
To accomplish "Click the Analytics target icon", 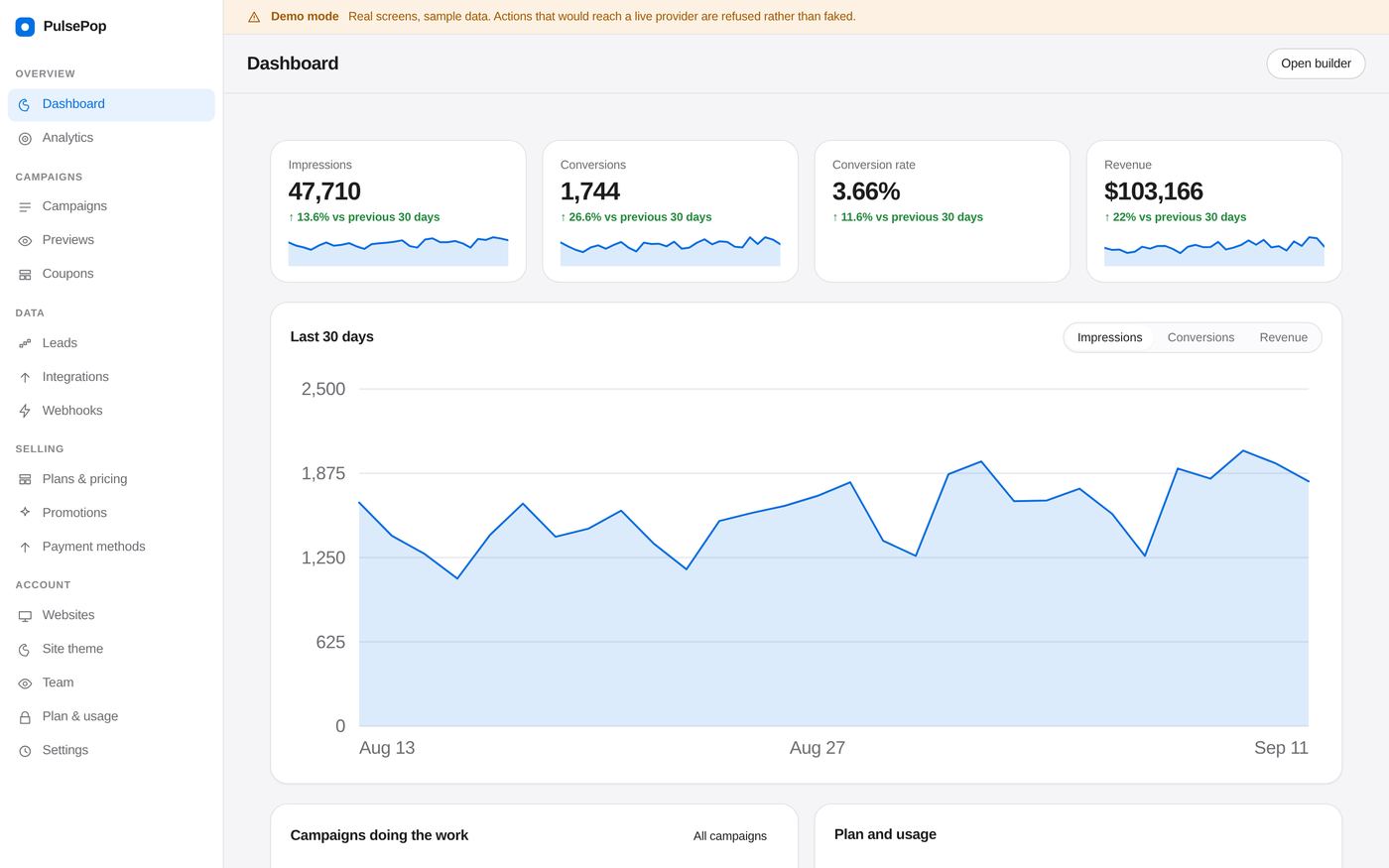I will point(25,139).
